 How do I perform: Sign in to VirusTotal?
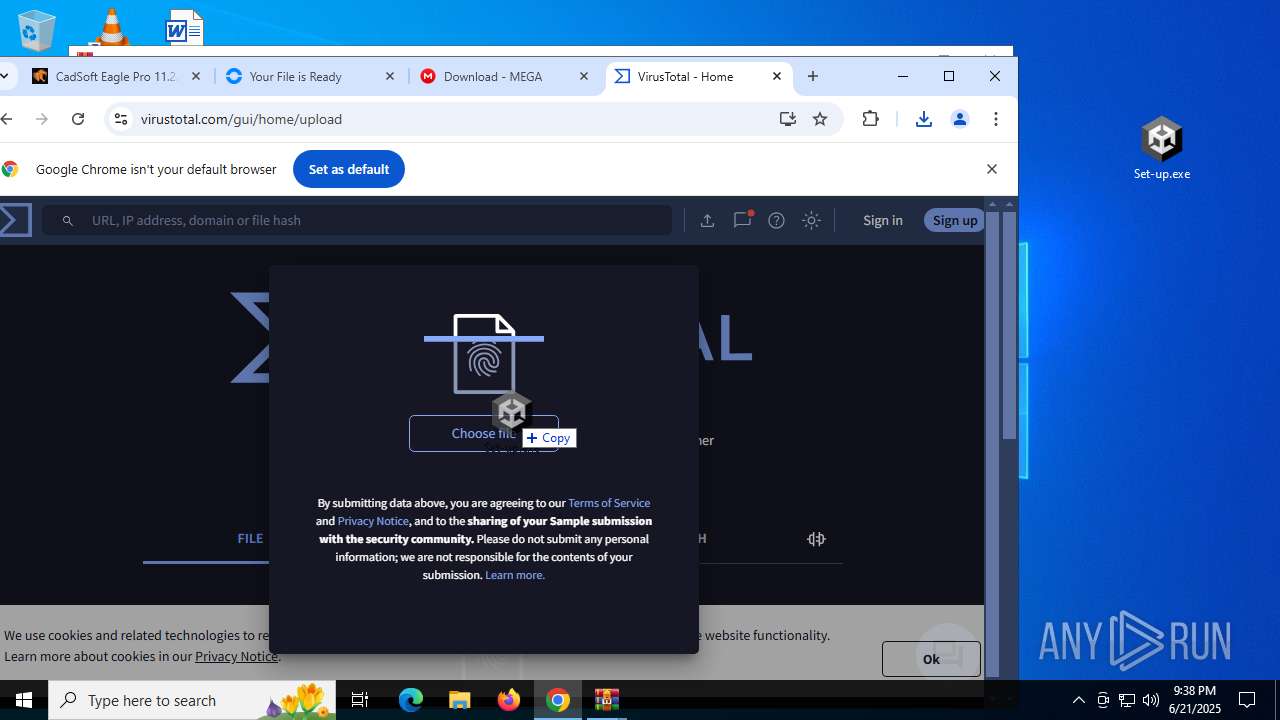click(x=882, y=220)
